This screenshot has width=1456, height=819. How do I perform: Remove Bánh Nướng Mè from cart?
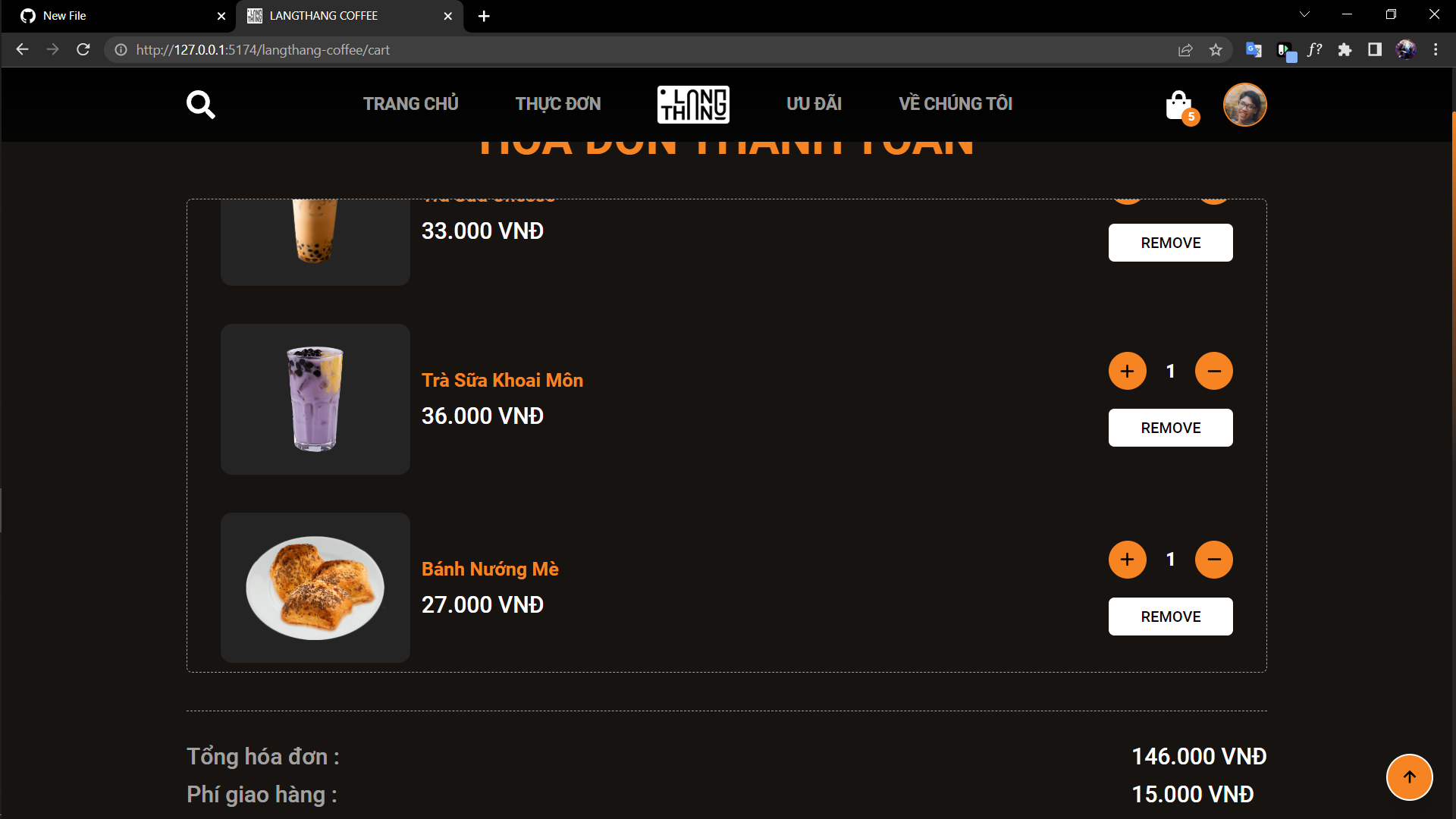pyautogui.click(x=1171, y=617)
